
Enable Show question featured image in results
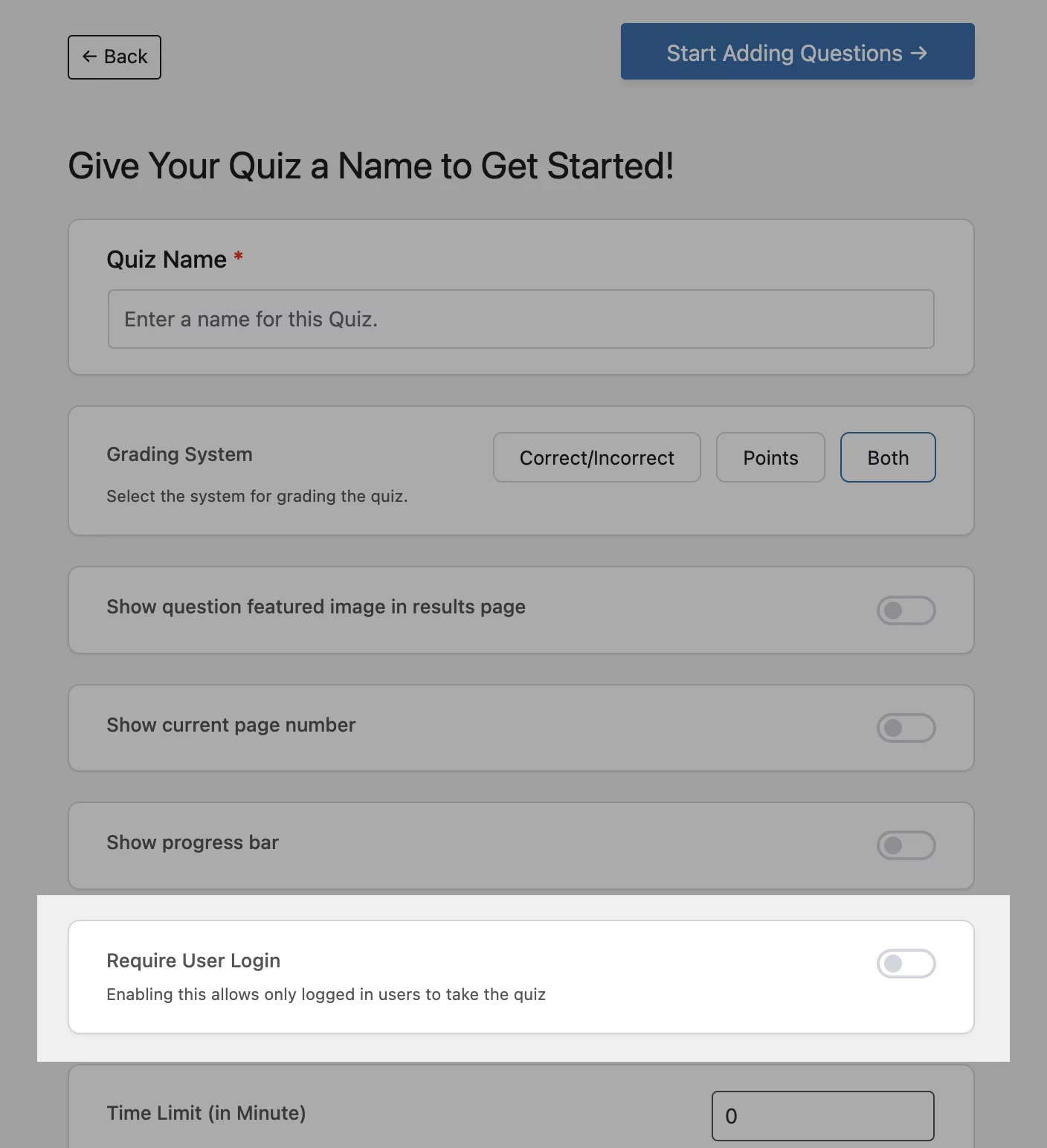coord(906,610)
